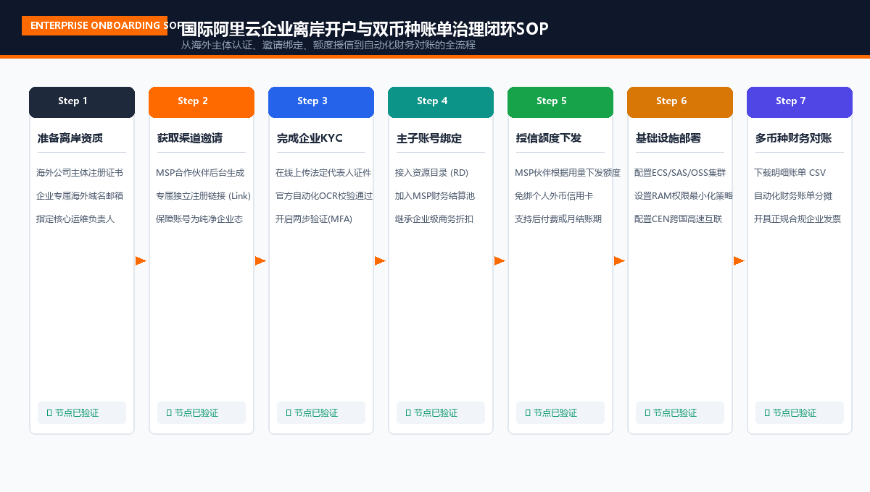Click the line MSP合作伙伴后台生成
This screenshot has width=870, height=492.
pyautogui.click(x=200, y=173)
